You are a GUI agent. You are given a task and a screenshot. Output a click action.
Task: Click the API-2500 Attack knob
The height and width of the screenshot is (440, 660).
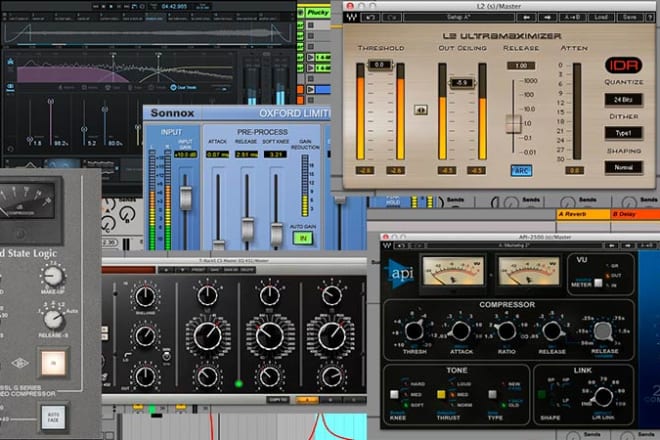[x=461, y=331]
